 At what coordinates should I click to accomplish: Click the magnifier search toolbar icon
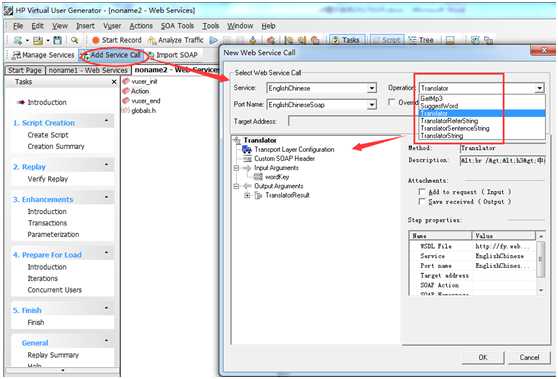[x=74, y=40]
